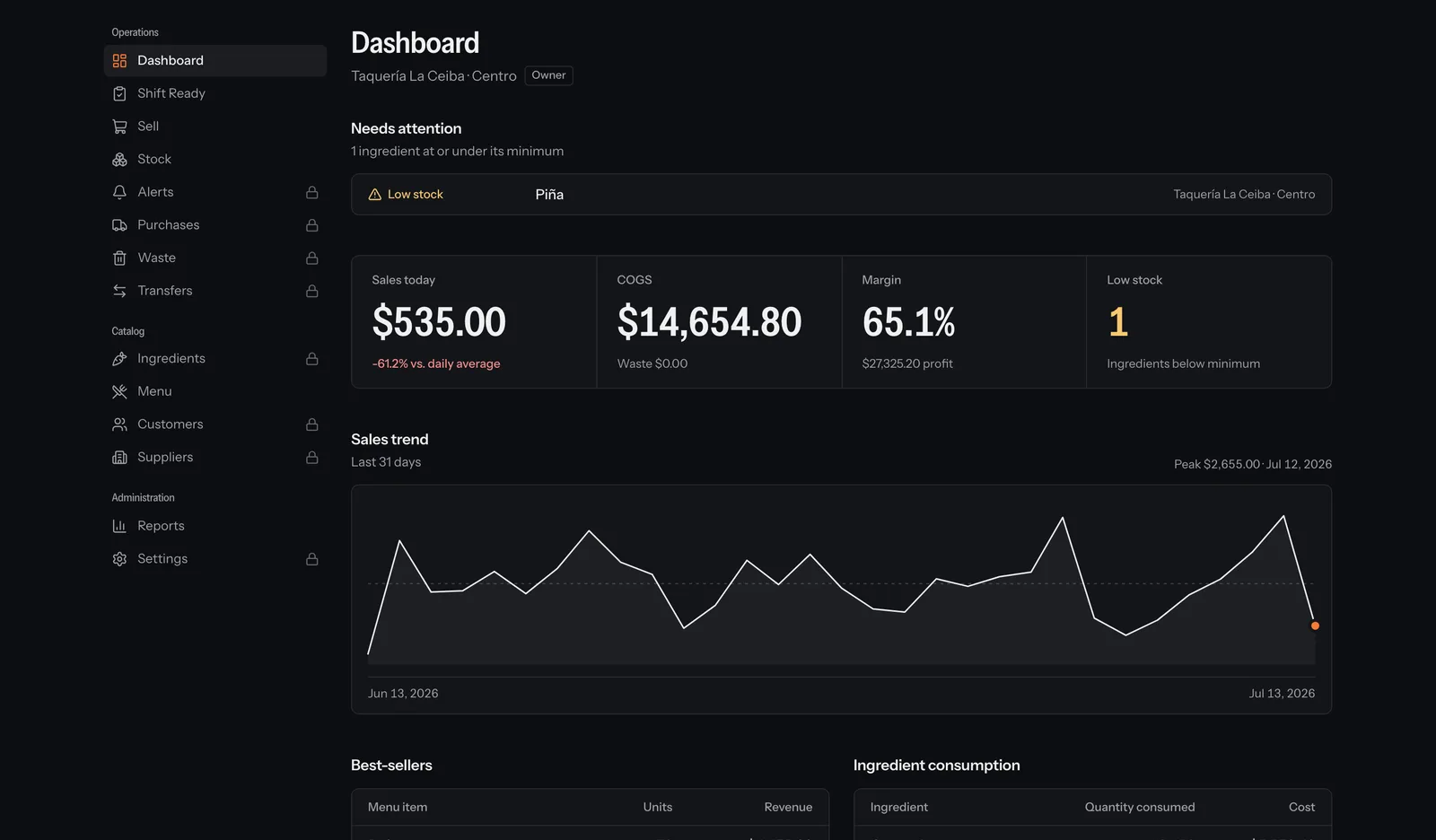Click the Low stock count card
This screenshot has width=1436, height=840.
1209,322
